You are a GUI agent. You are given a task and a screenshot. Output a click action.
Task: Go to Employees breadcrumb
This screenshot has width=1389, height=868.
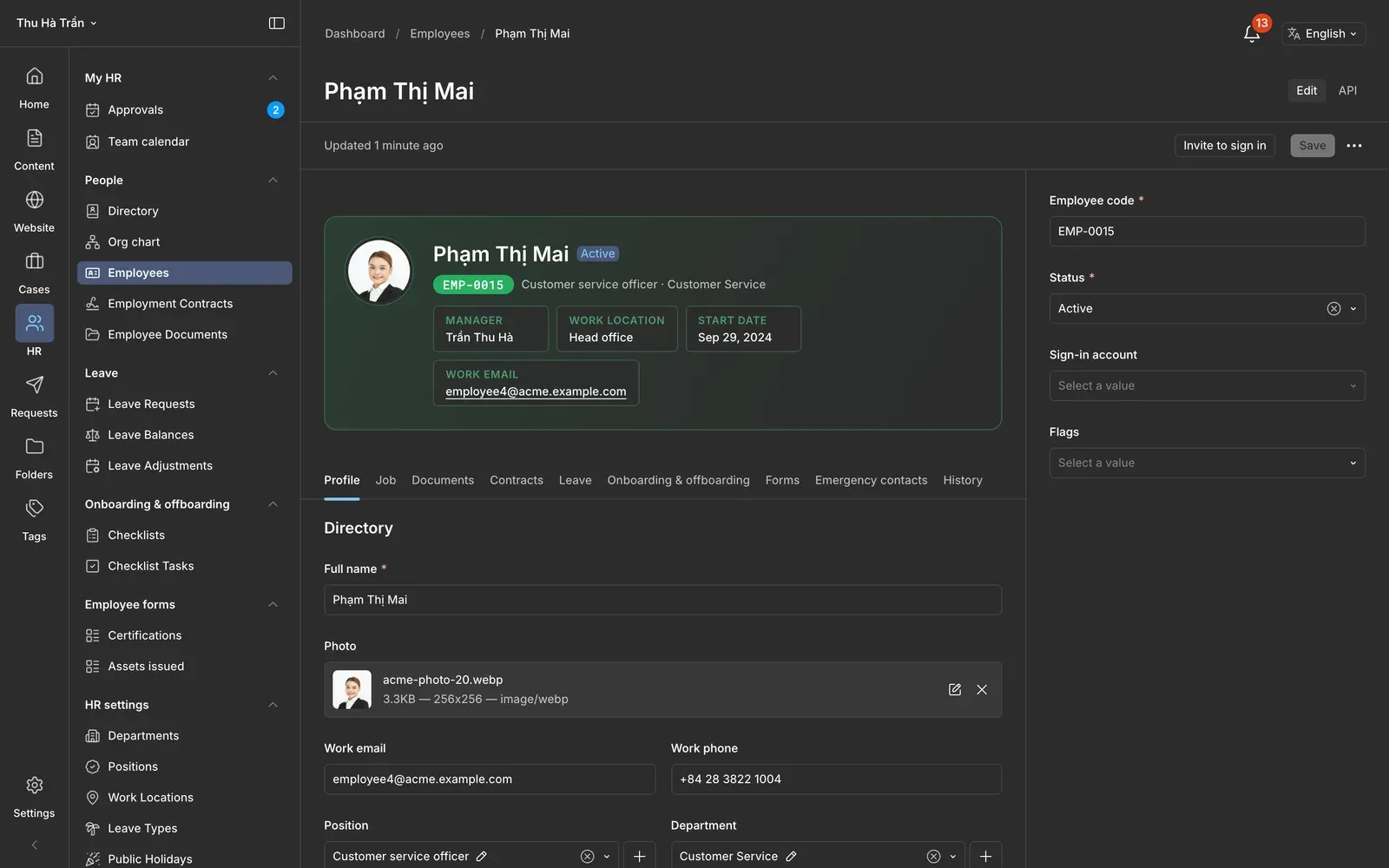point(440,34)
